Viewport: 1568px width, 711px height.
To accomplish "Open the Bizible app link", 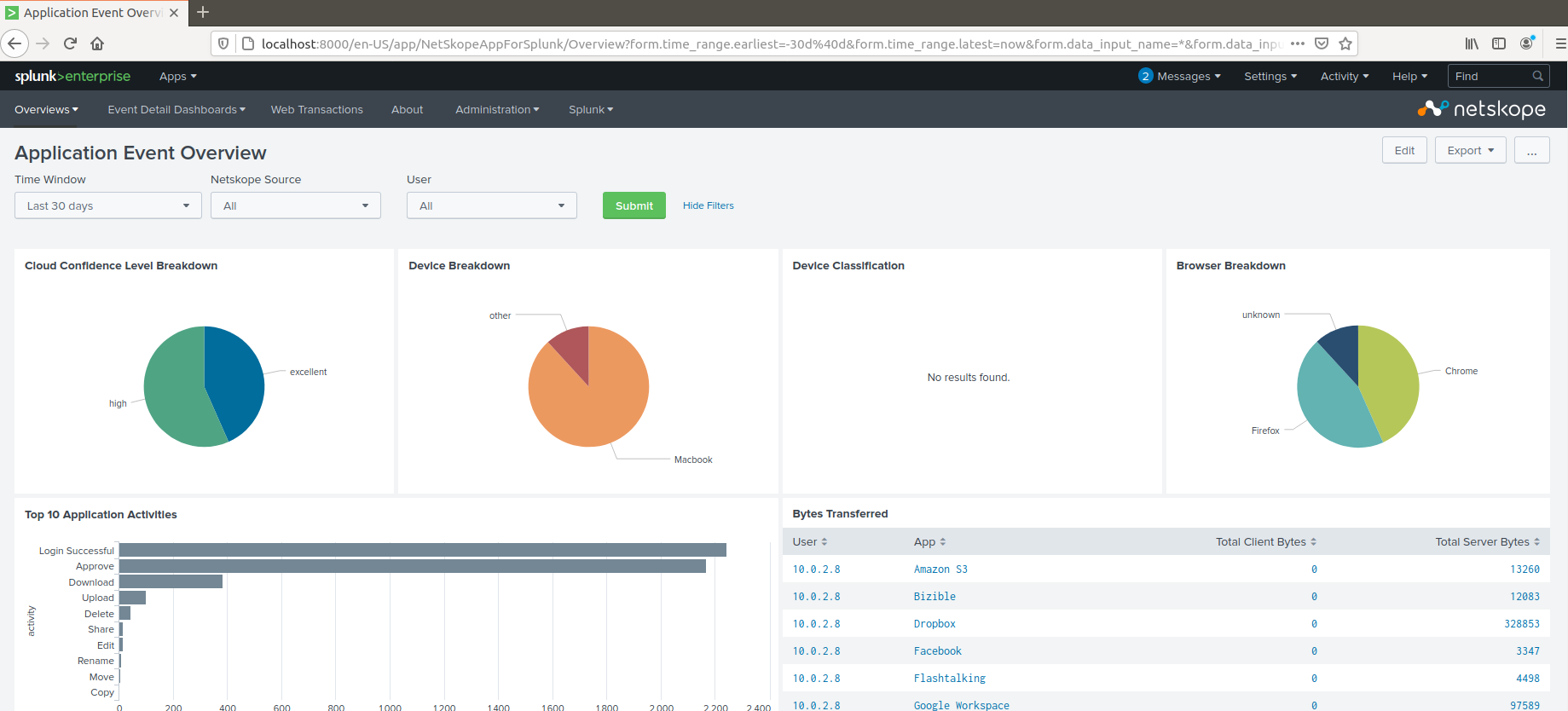I will pos(934,597).
